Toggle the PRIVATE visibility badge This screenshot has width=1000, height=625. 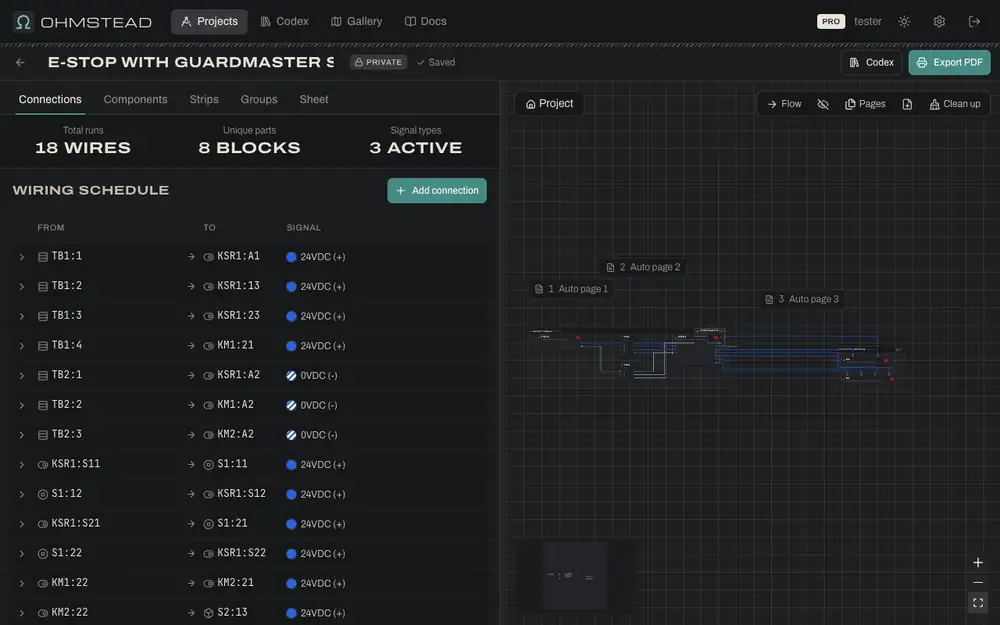click(x=378, y=62)
